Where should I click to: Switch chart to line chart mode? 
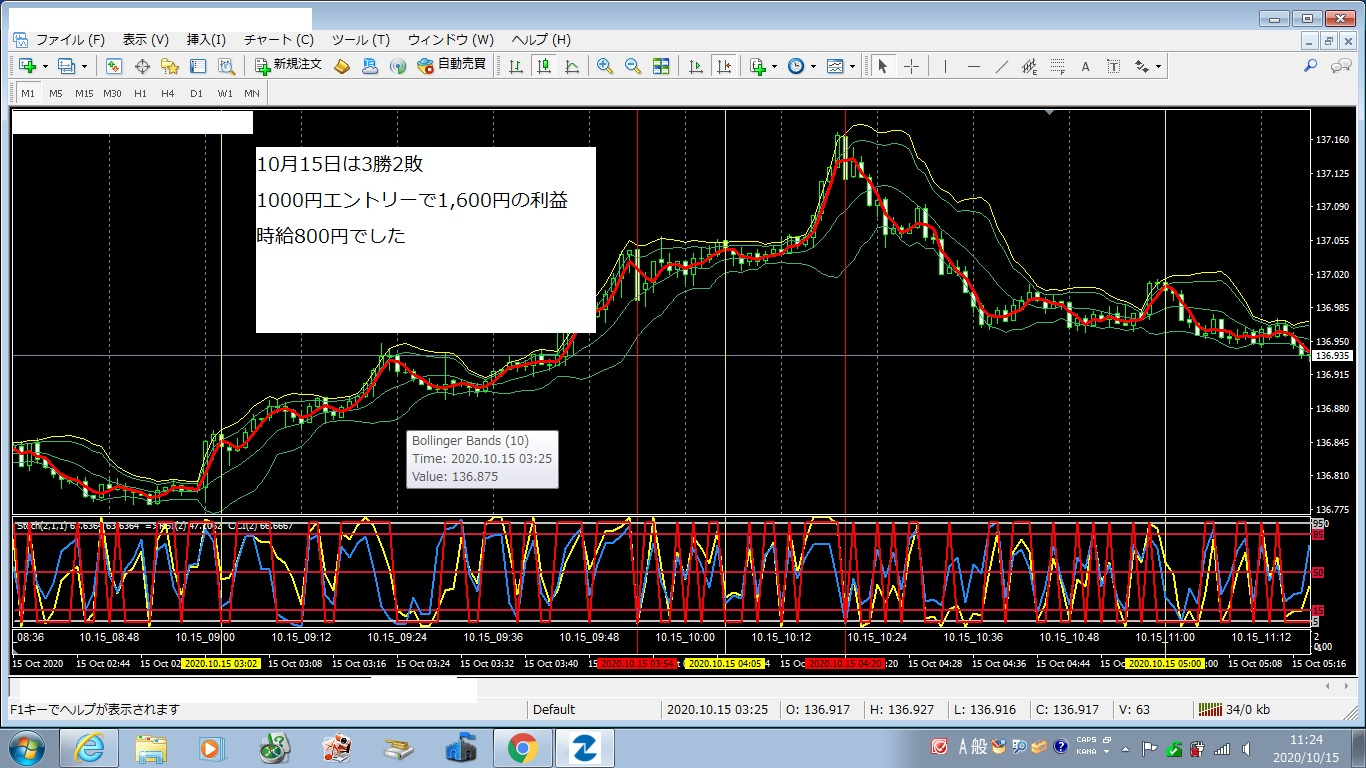(572, 66)
